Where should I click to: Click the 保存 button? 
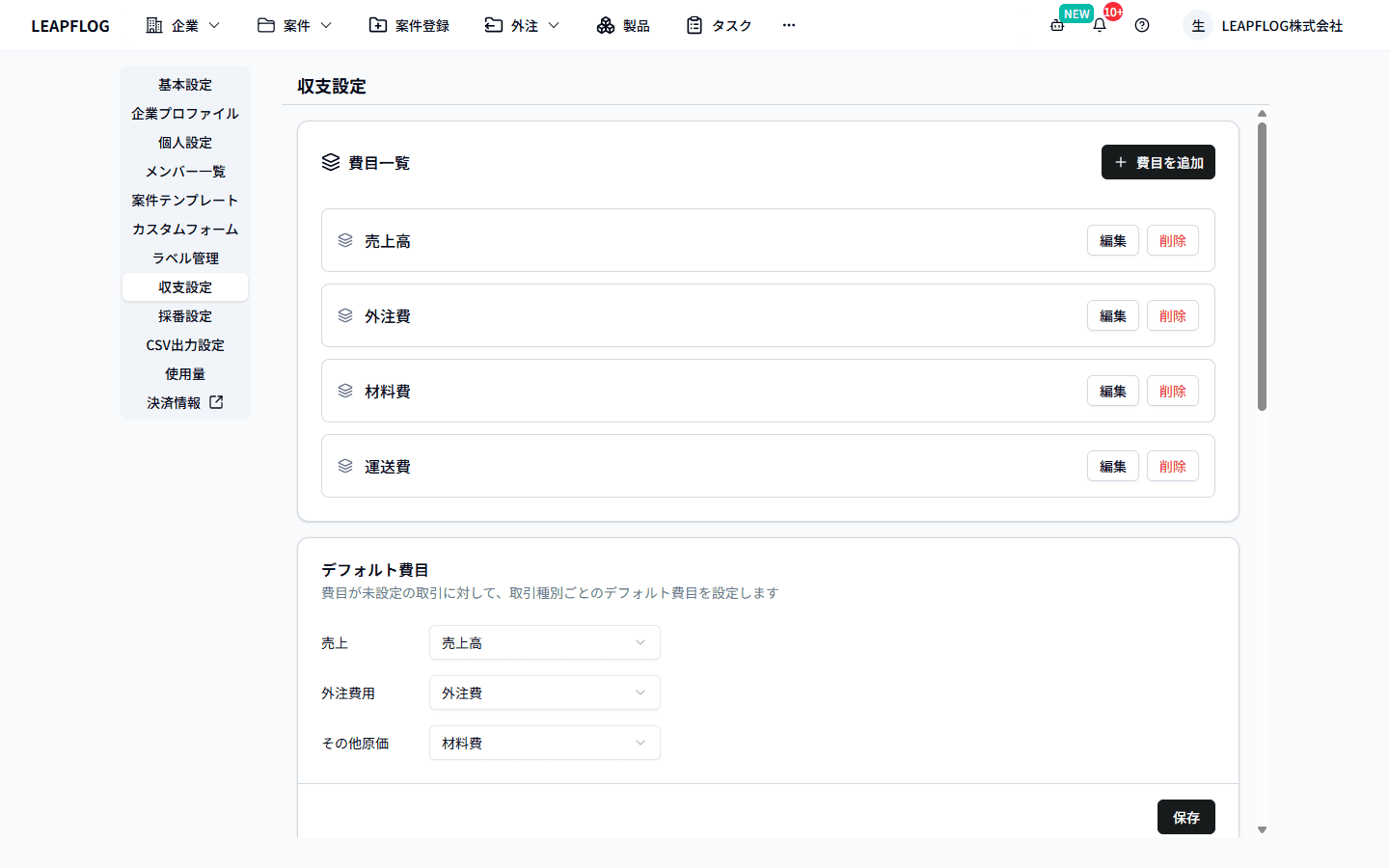coord(1186,817)
